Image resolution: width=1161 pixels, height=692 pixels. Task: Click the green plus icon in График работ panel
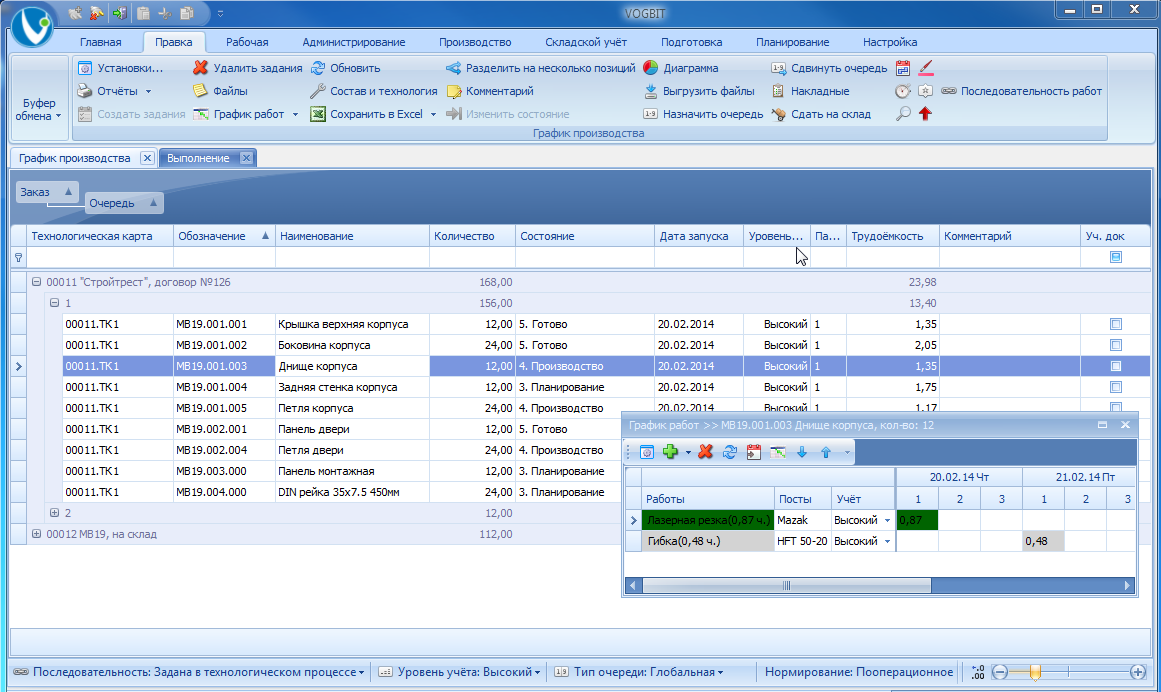[x=671, y=451]
